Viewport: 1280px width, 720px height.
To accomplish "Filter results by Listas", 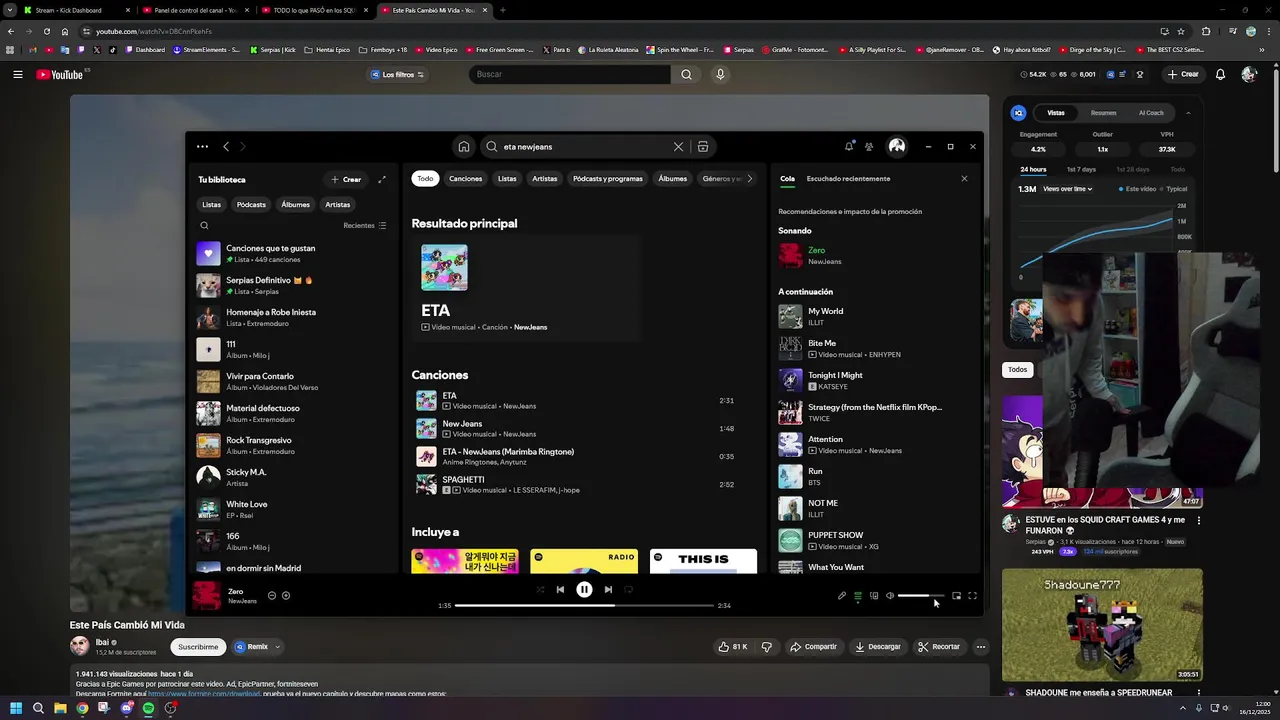I will tap(507, 179).
